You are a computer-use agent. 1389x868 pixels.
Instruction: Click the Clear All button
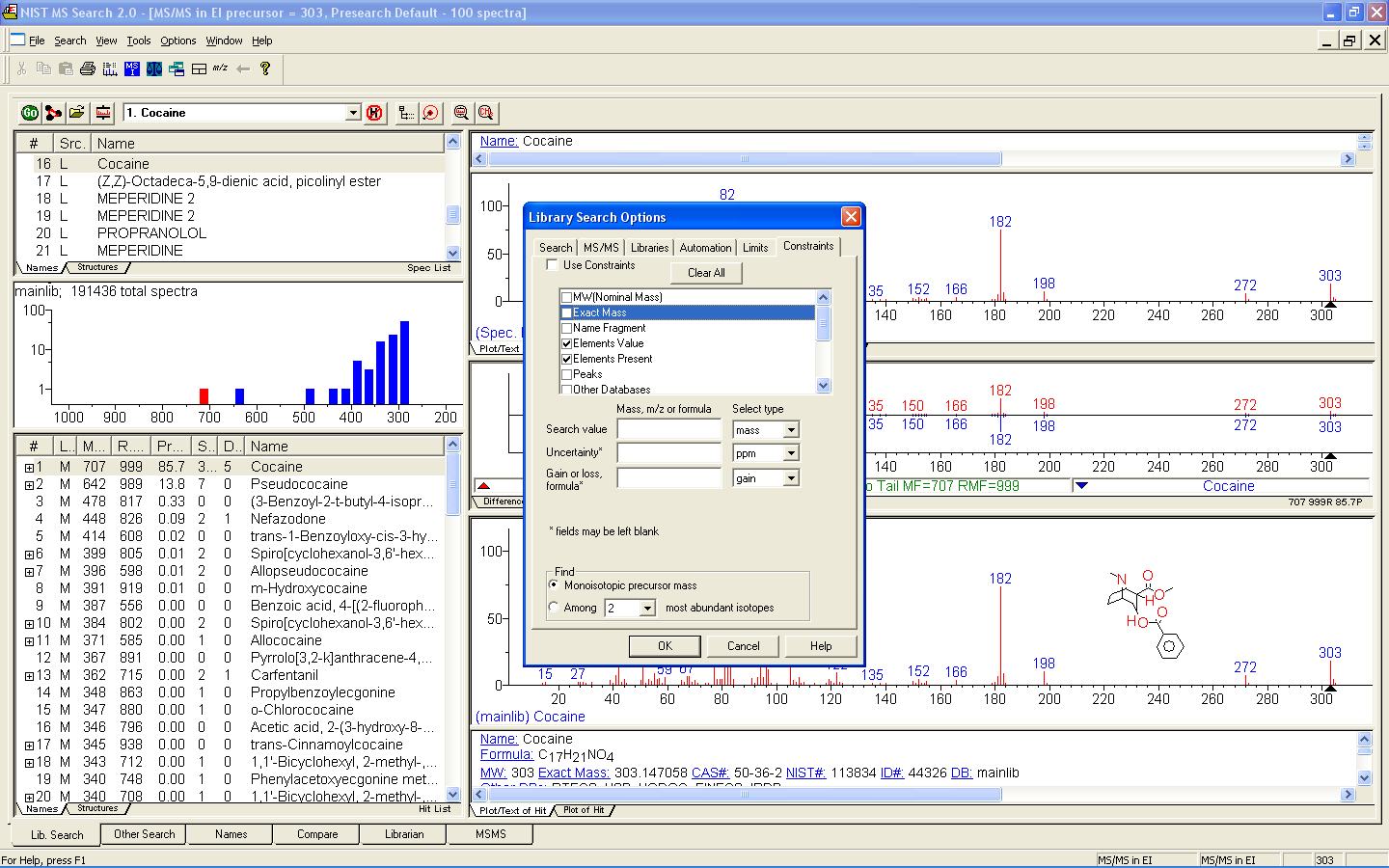point(706,273)
